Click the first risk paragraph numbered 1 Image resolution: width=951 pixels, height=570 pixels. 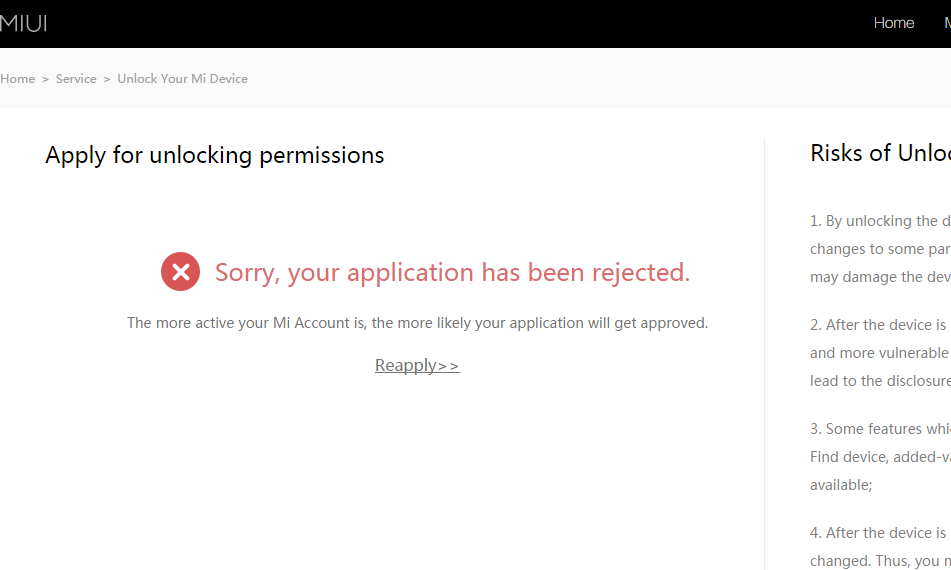pos(880,248)
